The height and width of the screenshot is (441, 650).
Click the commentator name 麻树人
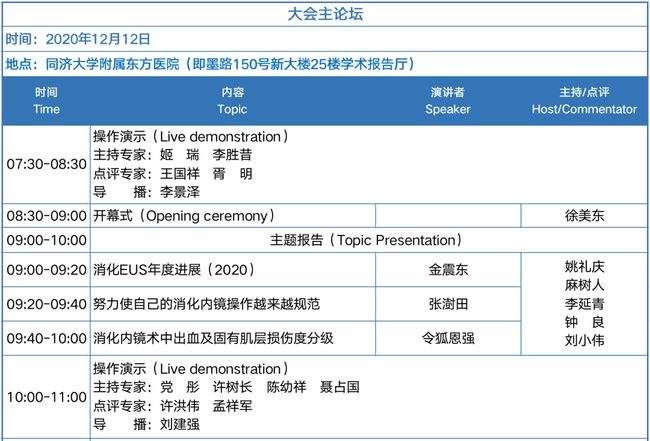pos(584,285)
